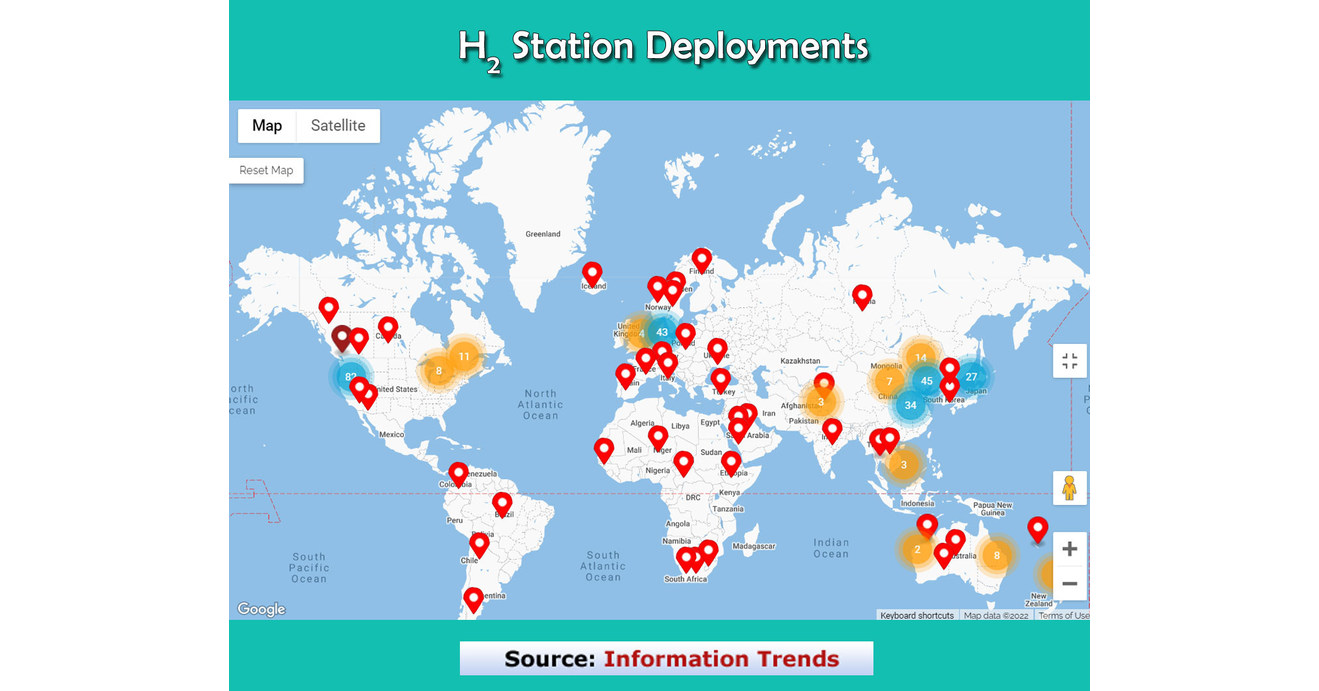1319x691 pixels.
Task: Toggle fullscreen map mode
Action: 1069,360
